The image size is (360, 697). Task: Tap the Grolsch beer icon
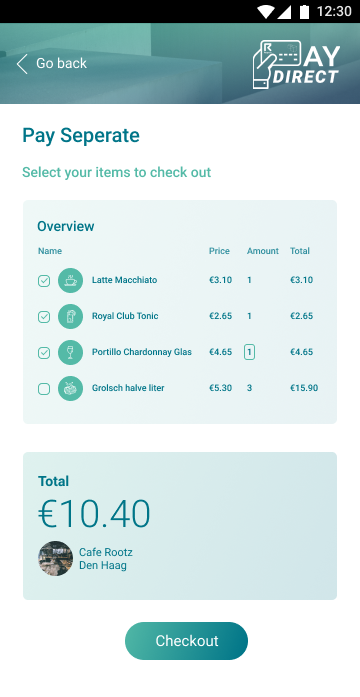pos(70,389)
